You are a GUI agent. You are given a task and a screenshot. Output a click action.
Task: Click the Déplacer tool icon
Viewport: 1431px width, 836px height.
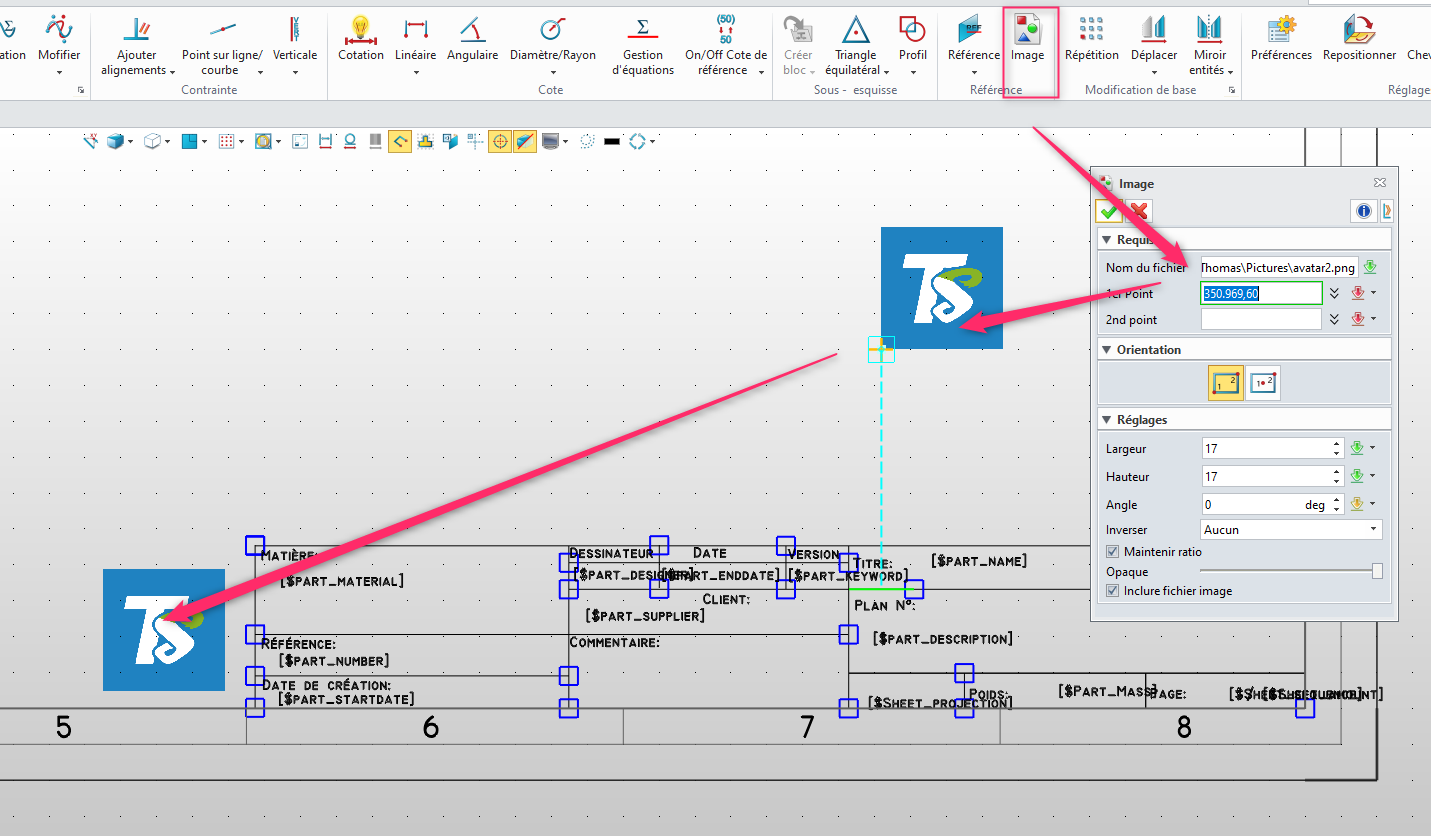1154,28
